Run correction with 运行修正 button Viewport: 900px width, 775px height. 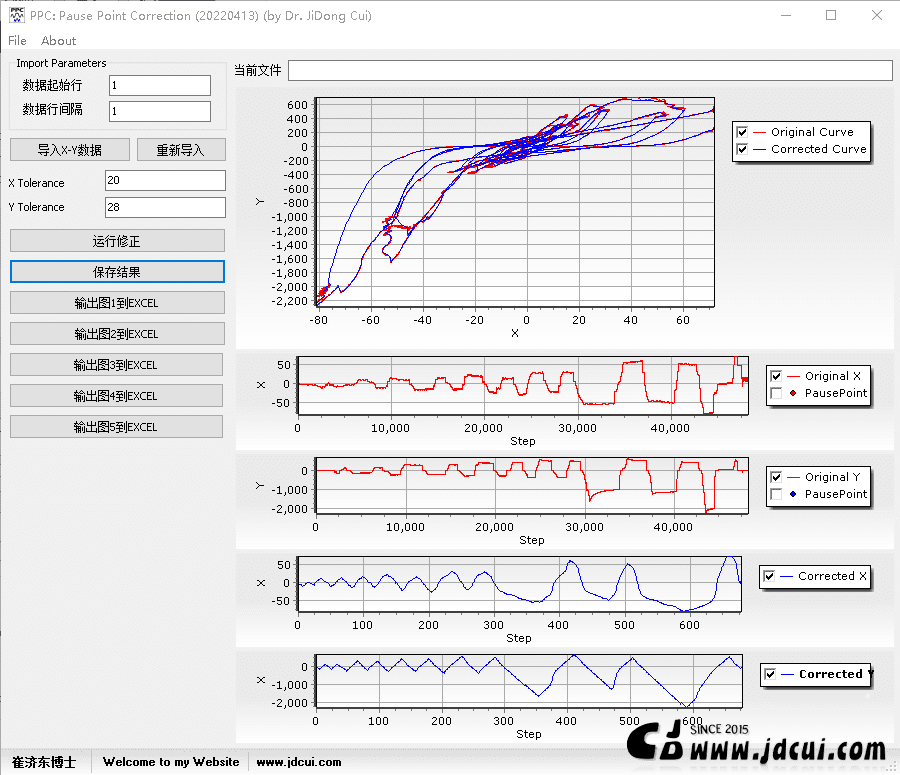pos(117,241)
